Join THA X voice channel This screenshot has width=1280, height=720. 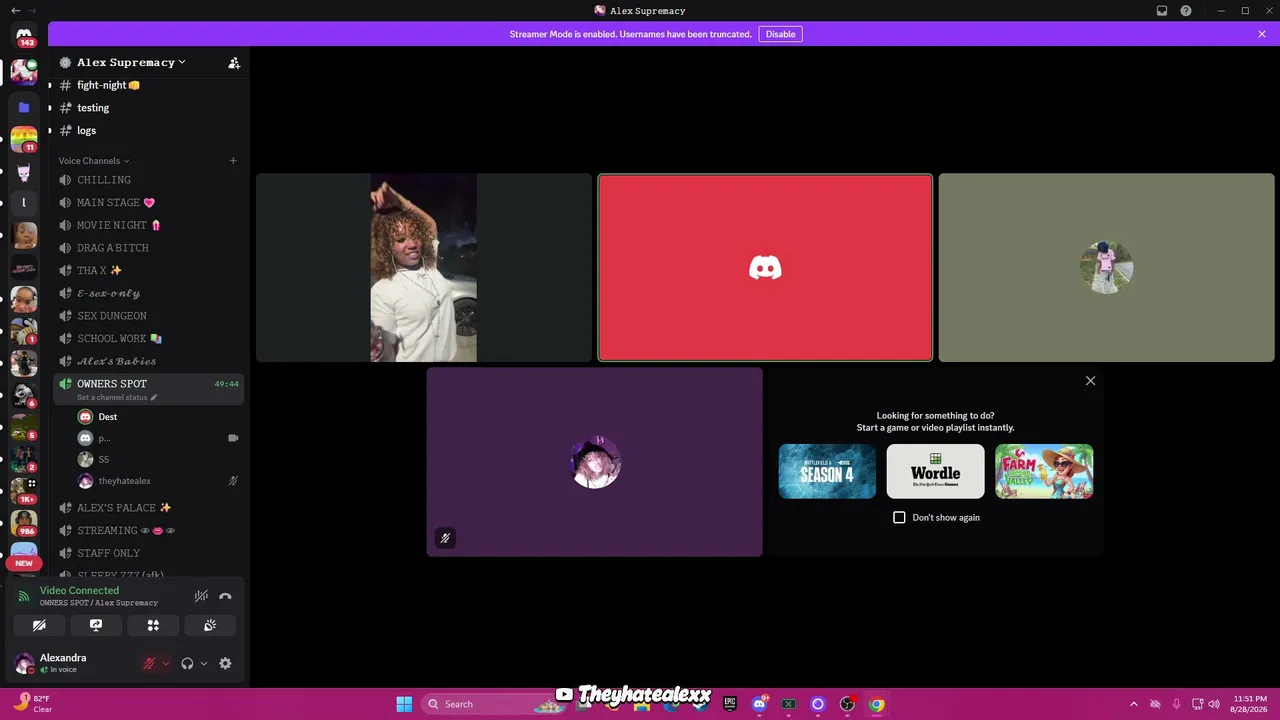[x=149, y=270]
